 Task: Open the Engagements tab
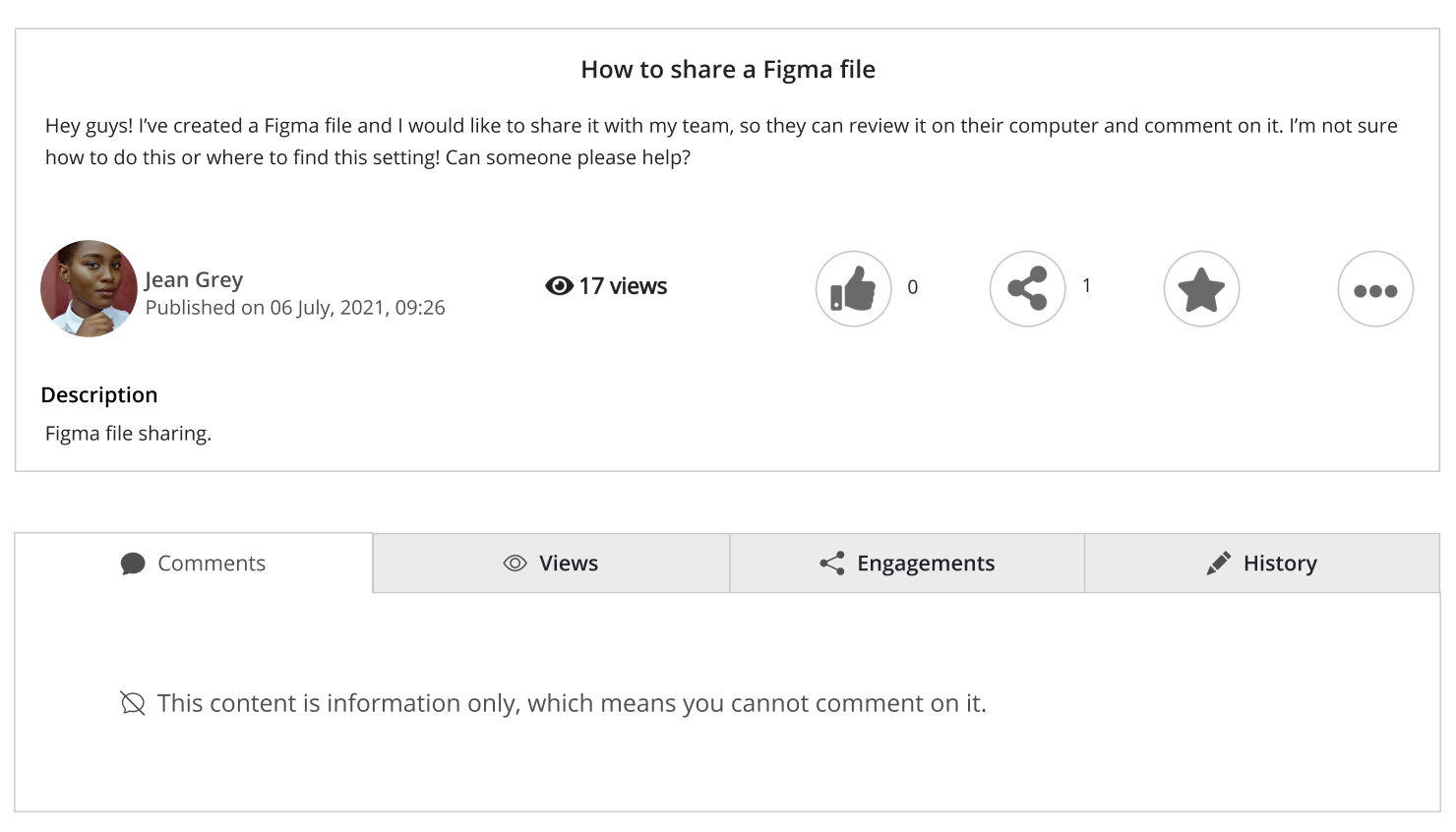point(907,564)
